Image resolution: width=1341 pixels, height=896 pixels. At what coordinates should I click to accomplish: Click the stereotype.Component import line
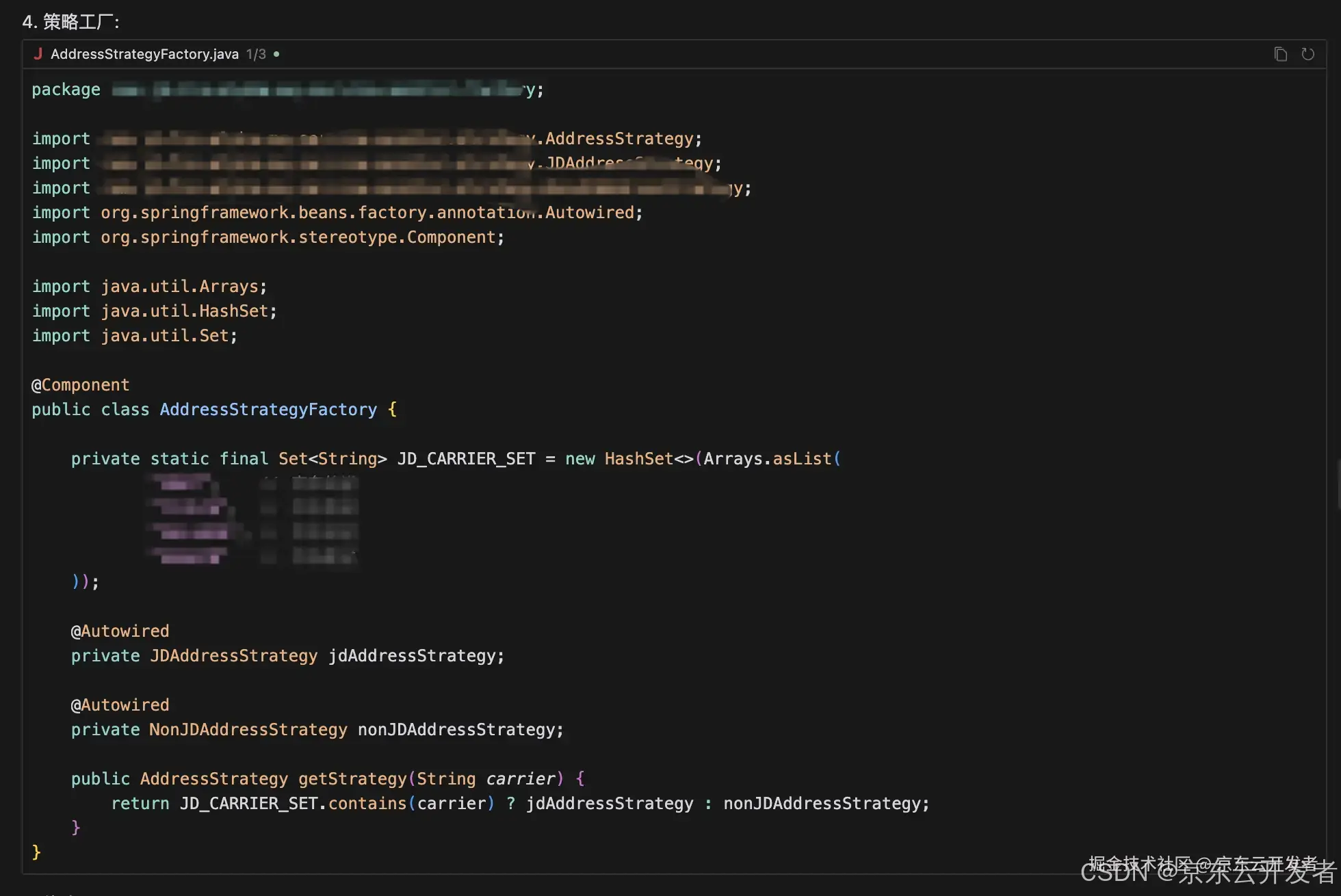268,237
